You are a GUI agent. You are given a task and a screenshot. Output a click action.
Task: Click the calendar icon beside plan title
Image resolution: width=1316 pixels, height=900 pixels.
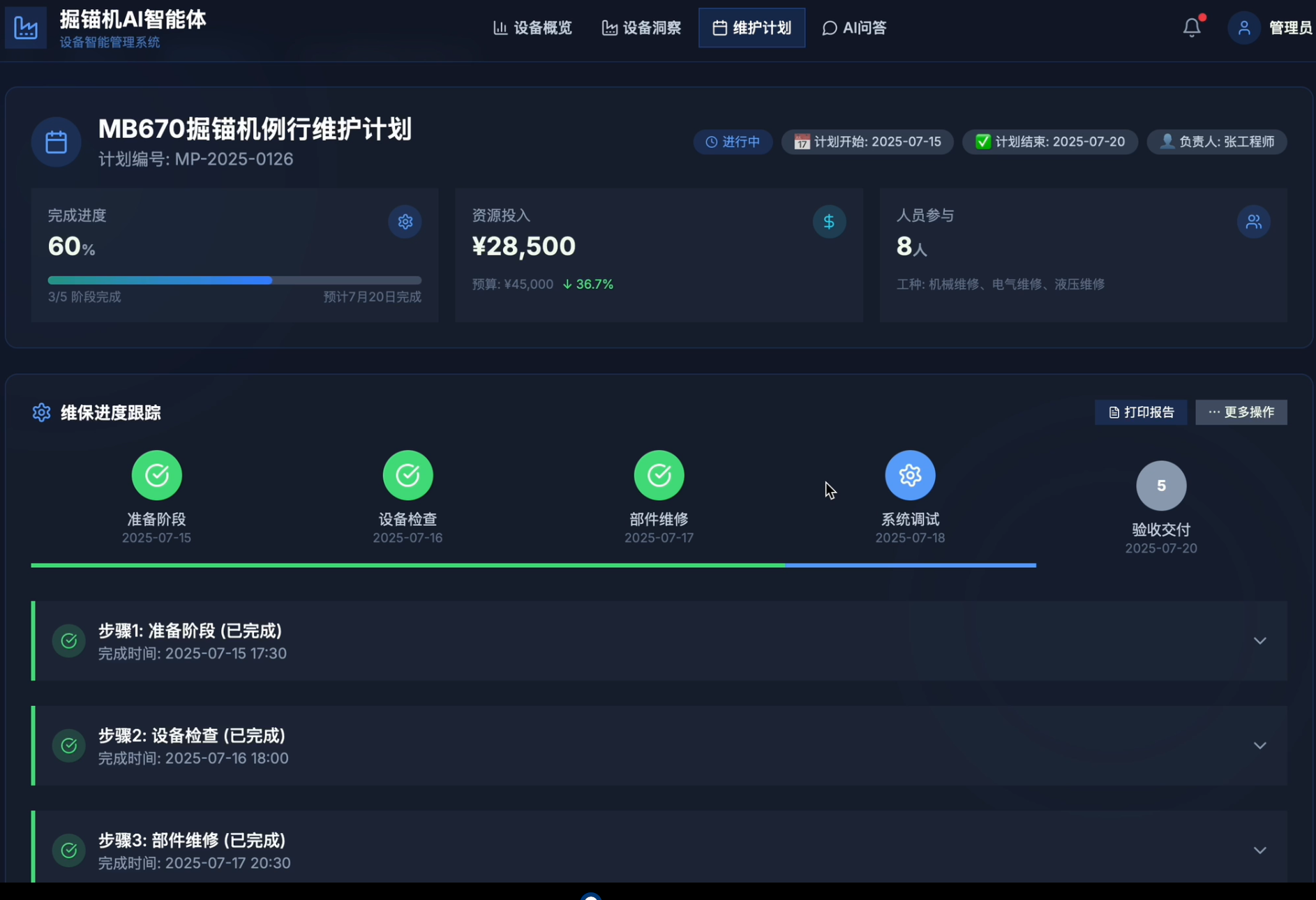56,142
